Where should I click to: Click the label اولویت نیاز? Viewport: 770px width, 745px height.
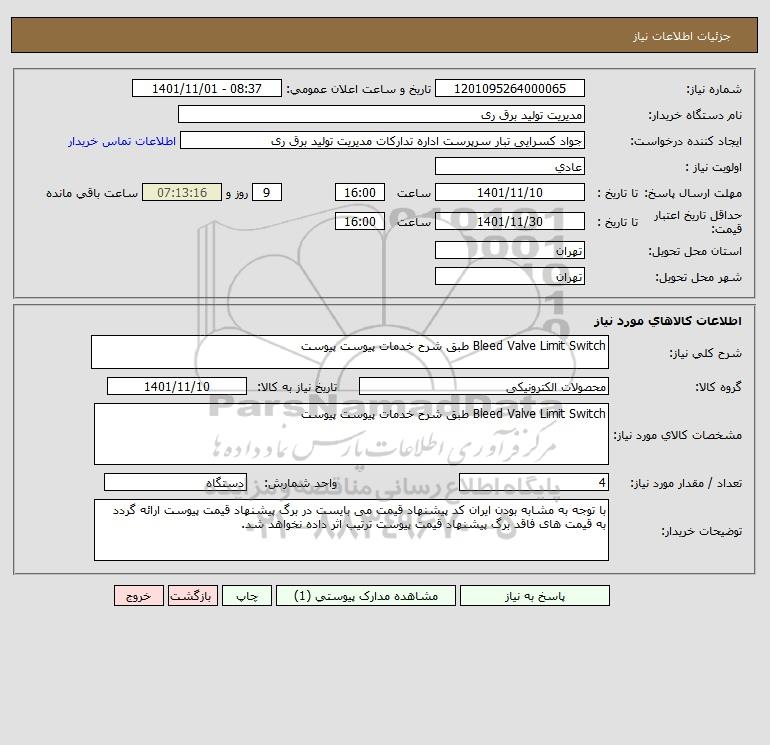click(x=714, y=167)
